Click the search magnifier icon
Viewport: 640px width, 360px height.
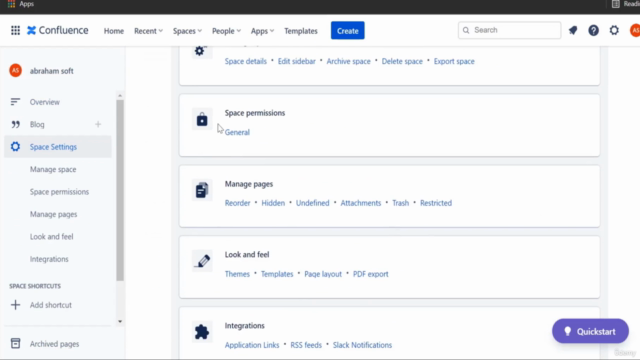point(466,30)
